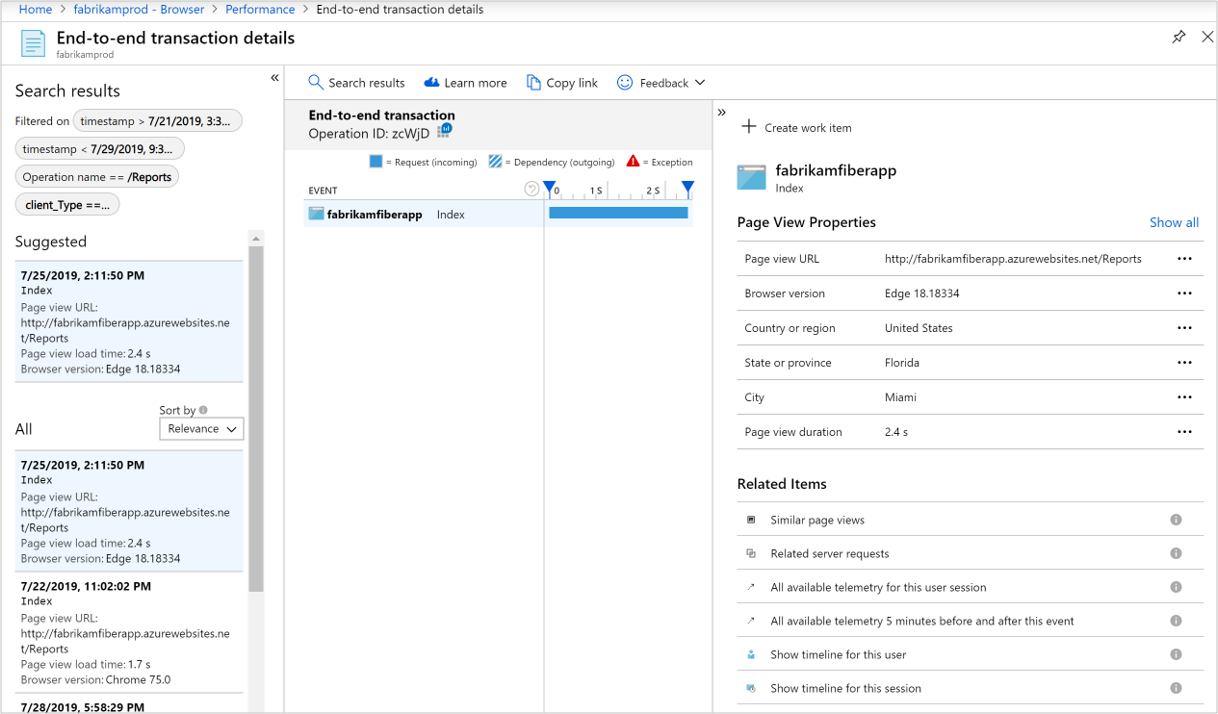Image resolution: width=1218 pixels, height=714 pixels.
Task: Open Related server requests
Action: [829, 553]
